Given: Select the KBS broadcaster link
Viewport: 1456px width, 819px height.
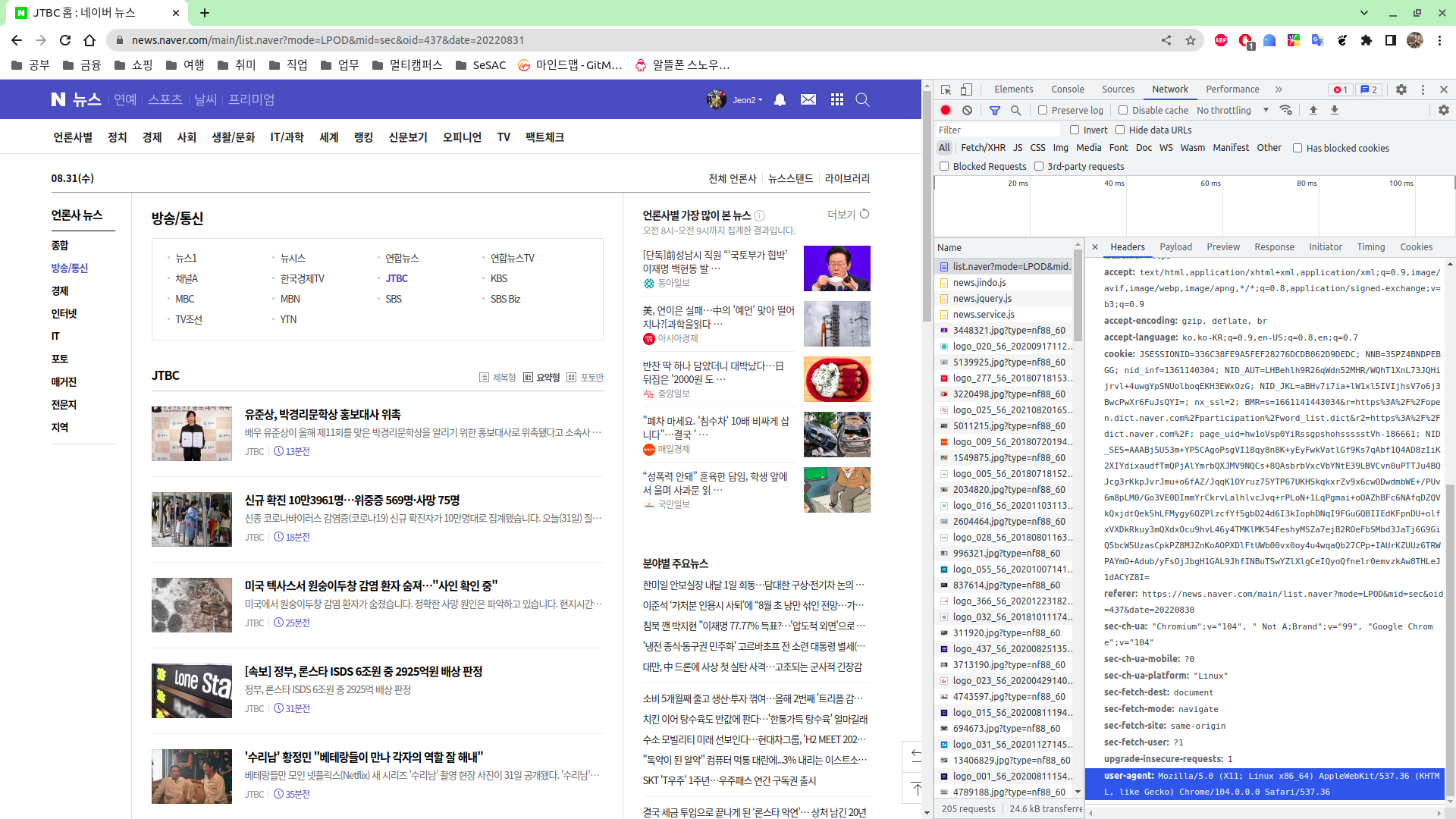Looking at the screenshot, I should point(498,279).
